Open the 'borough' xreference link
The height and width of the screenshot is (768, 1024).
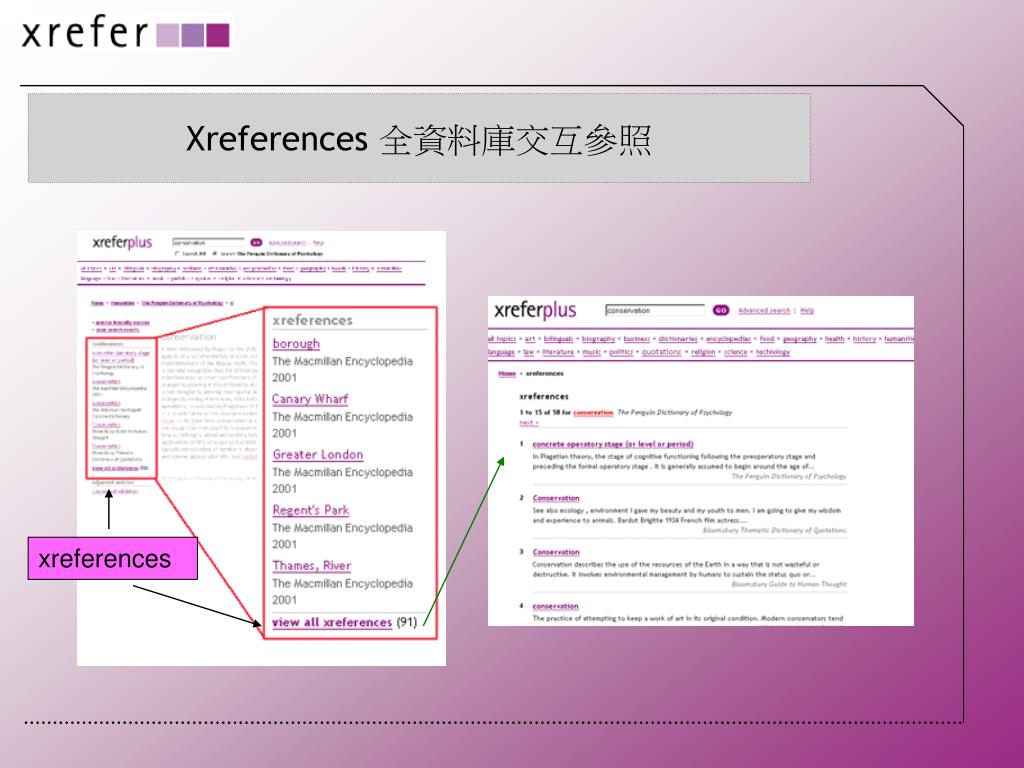tap(296, 344)
